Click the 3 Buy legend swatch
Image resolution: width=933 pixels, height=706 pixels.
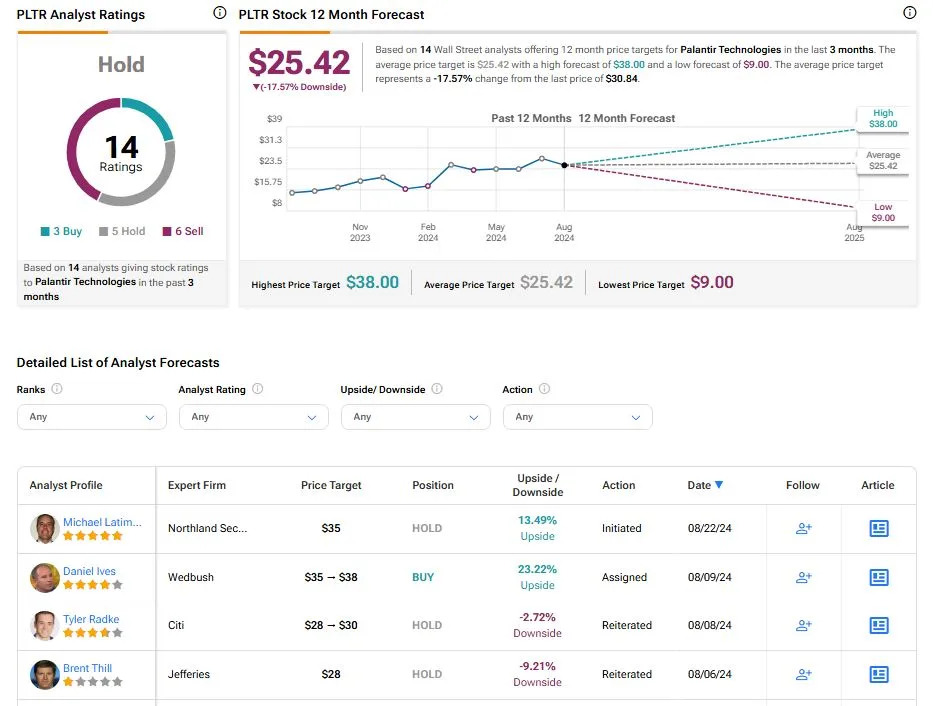pyautogui.click(x=45, y=231)
